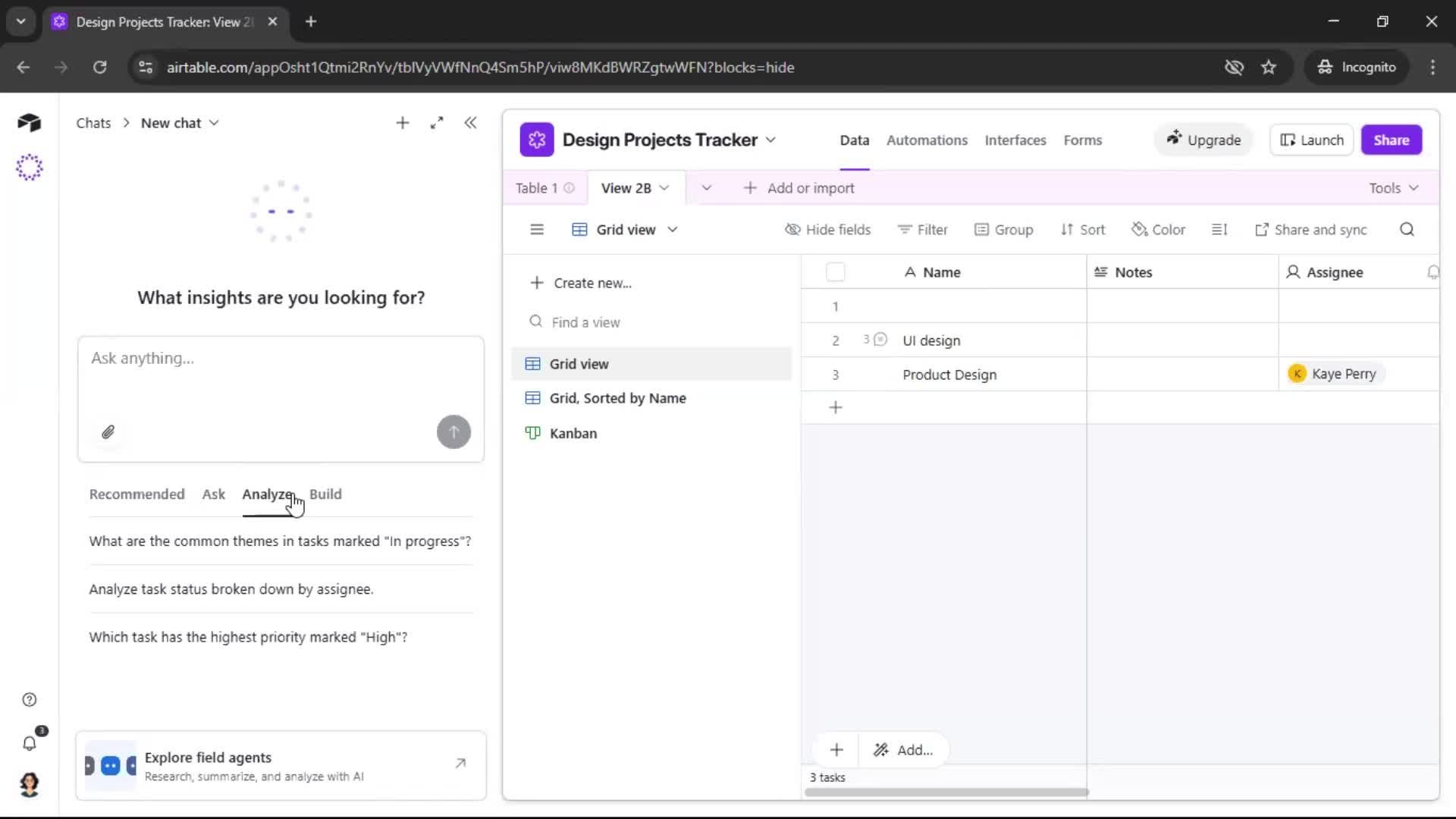Screen dimensions: 1456x819
Task: Collapse the chat panel with double chevron
Action: 470,123
